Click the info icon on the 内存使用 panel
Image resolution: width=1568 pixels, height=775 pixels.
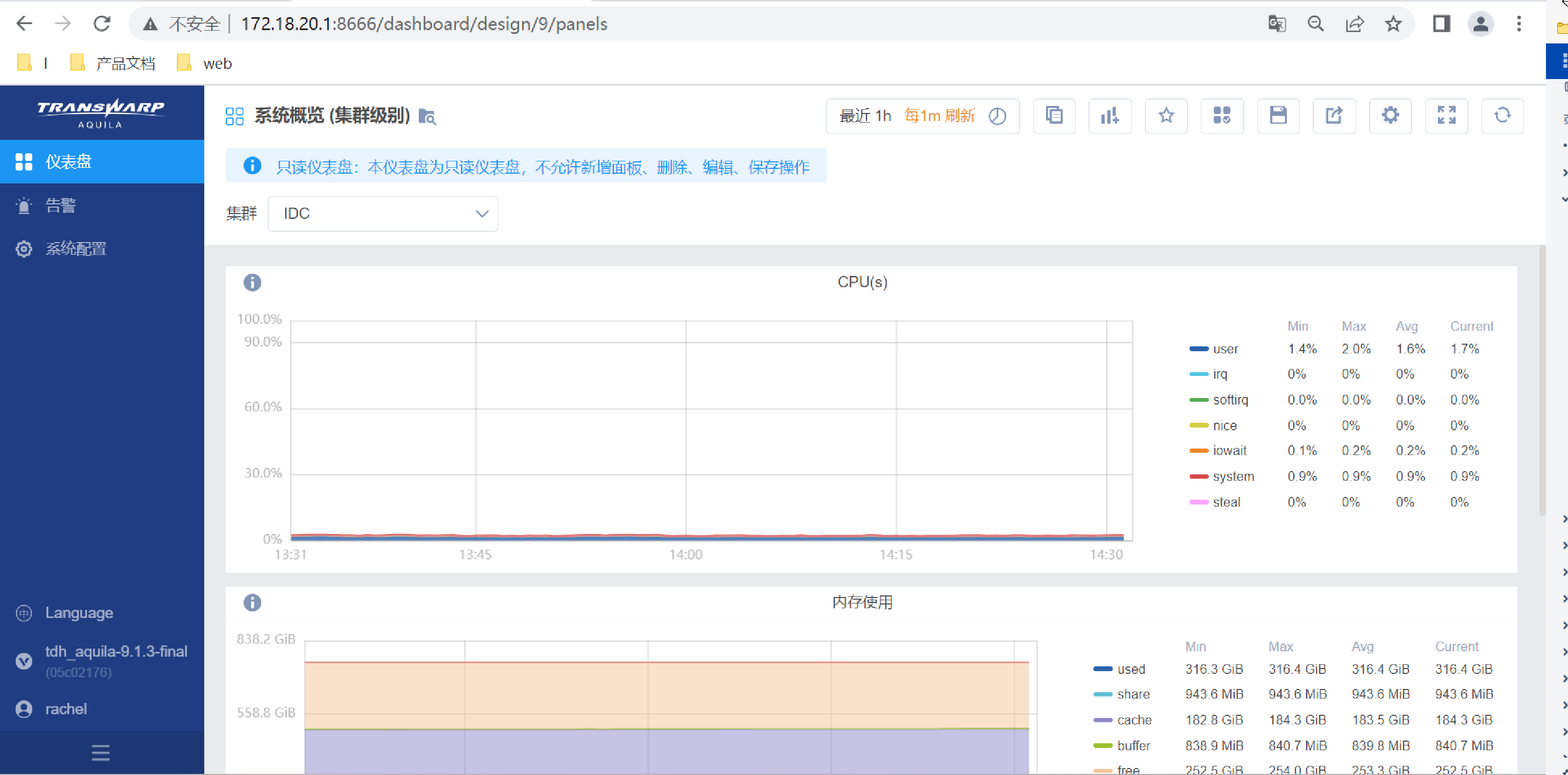252,603
